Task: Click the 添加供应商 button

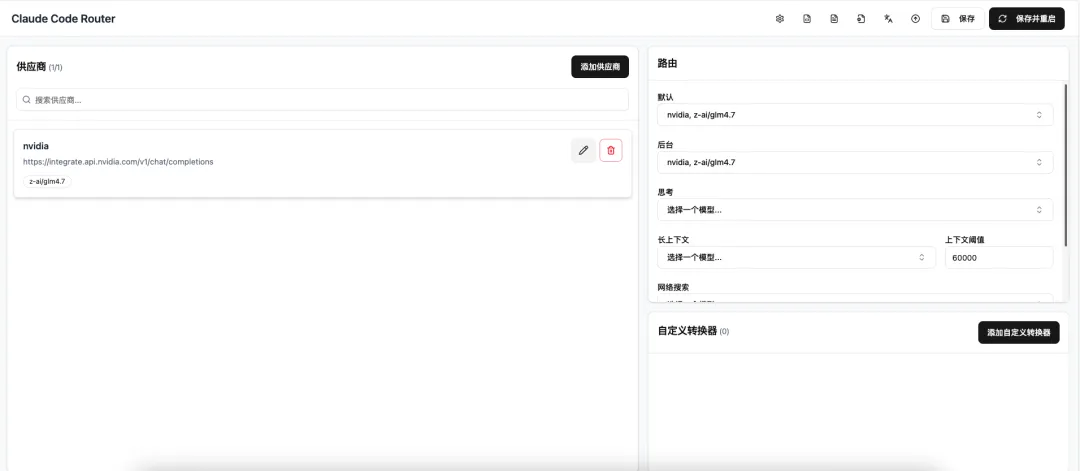Action: [x=600, y=67]
